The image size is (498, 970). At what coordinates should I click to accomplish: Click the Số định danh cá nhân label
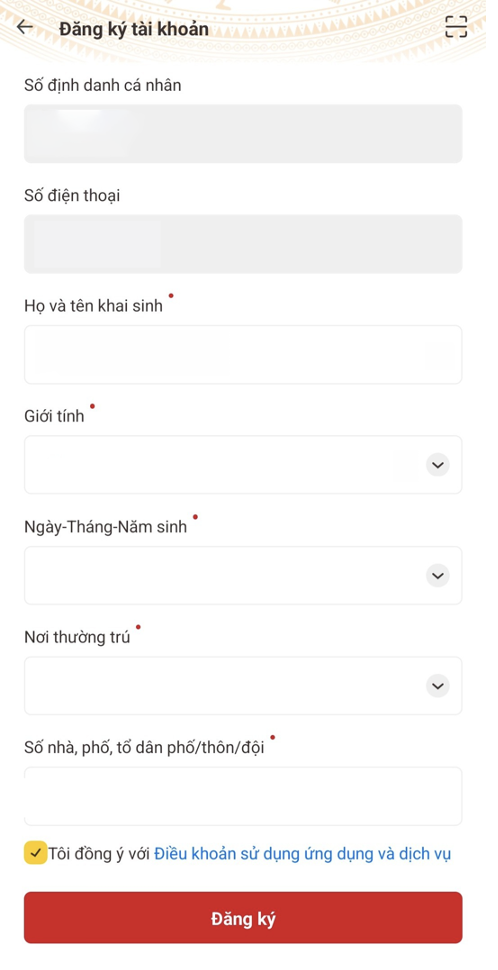coord(103,85)
